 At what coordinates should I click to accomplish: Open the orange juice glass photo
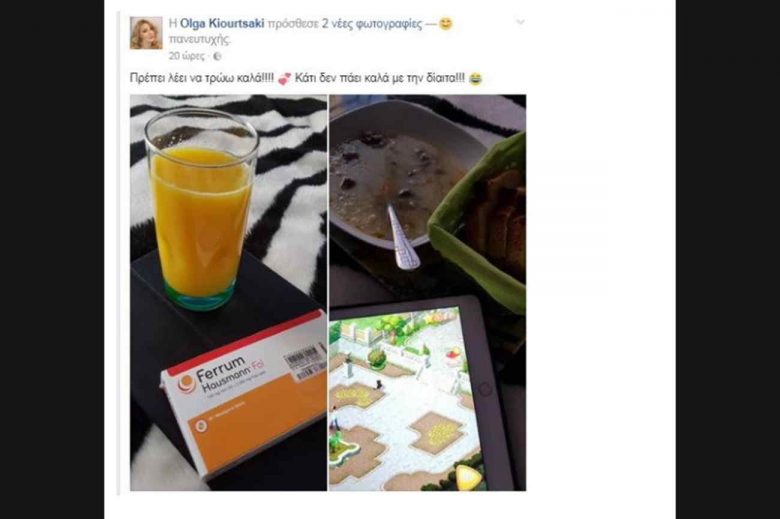click(228, 293)
